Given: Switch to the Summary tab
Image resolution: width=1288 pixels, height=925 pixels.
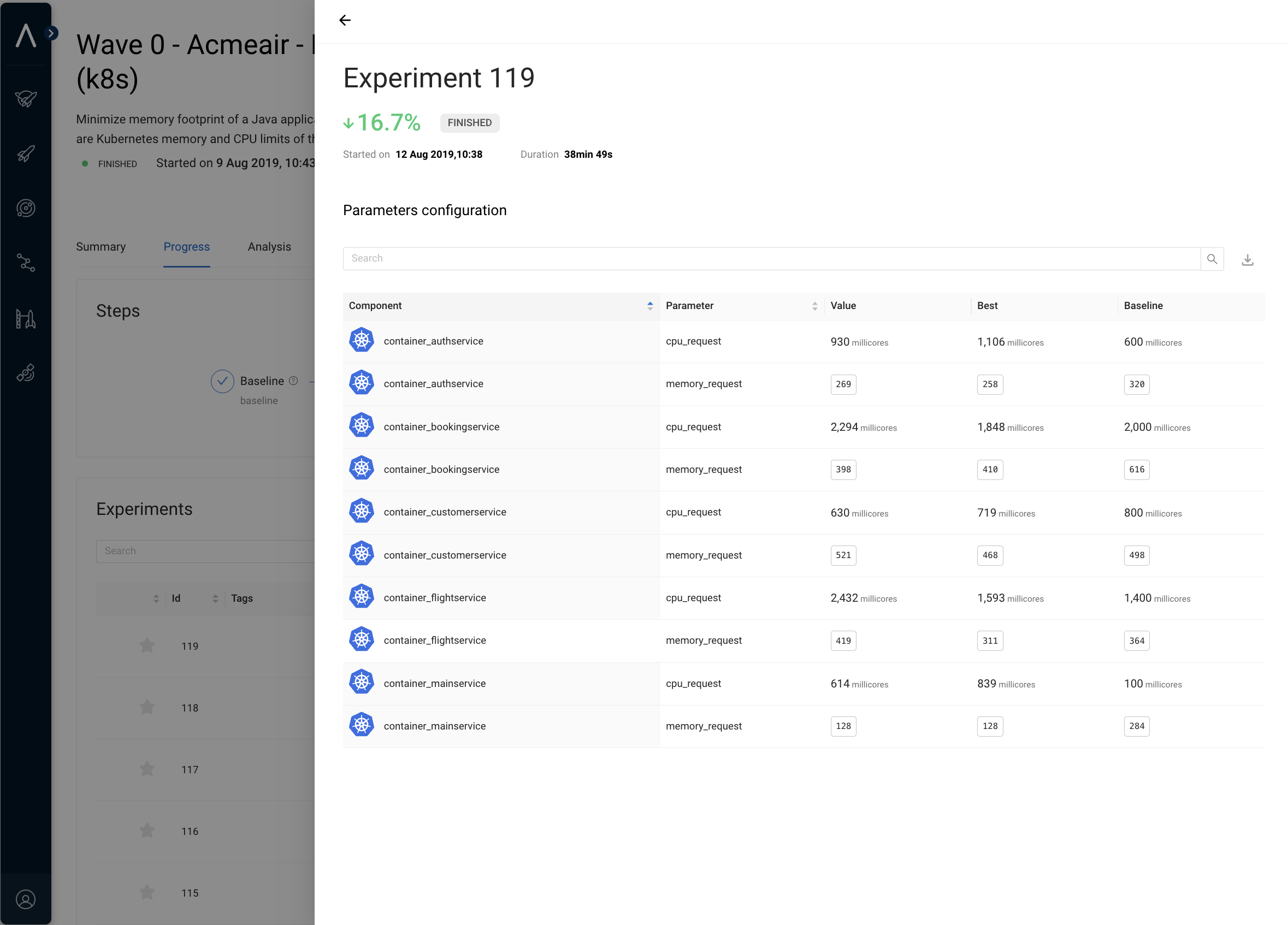Looking at the screenshot, I should tap(101, 246).
